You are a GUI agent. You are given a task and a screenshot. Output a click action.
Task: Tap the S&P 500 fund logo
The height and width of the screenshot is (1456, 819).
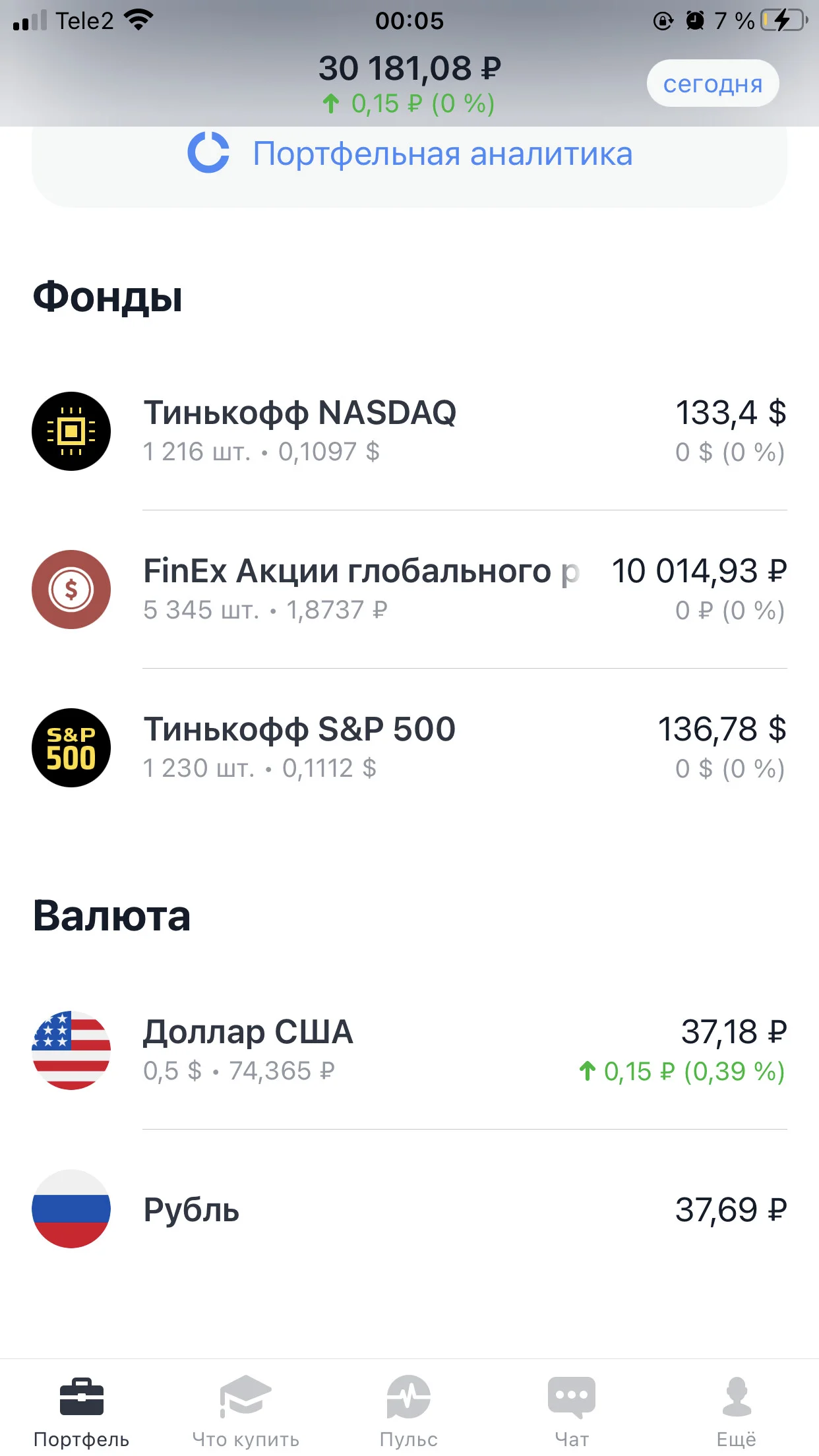71,748
